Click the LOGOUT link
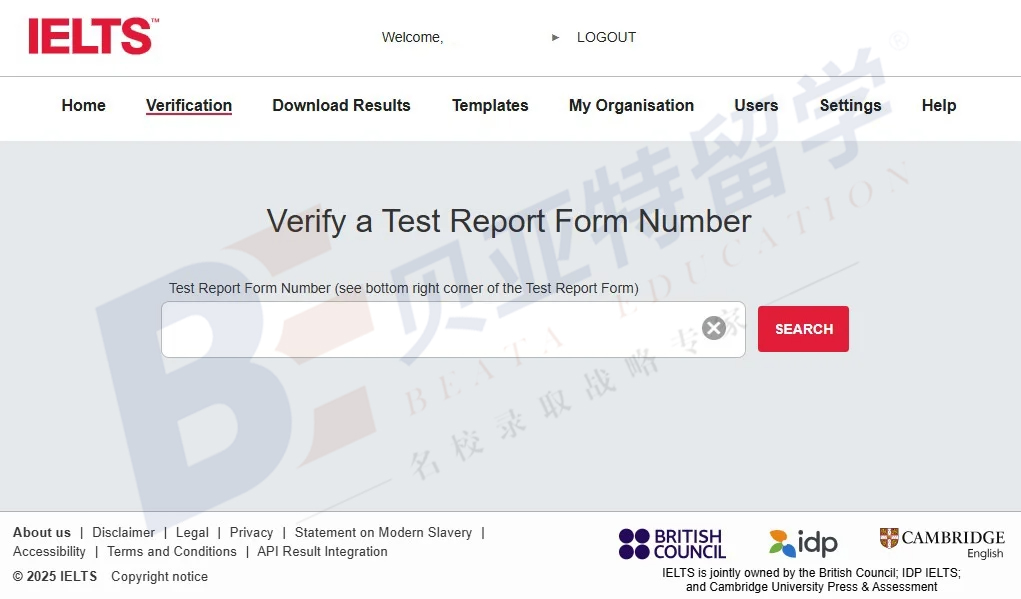 click(606, 38)
